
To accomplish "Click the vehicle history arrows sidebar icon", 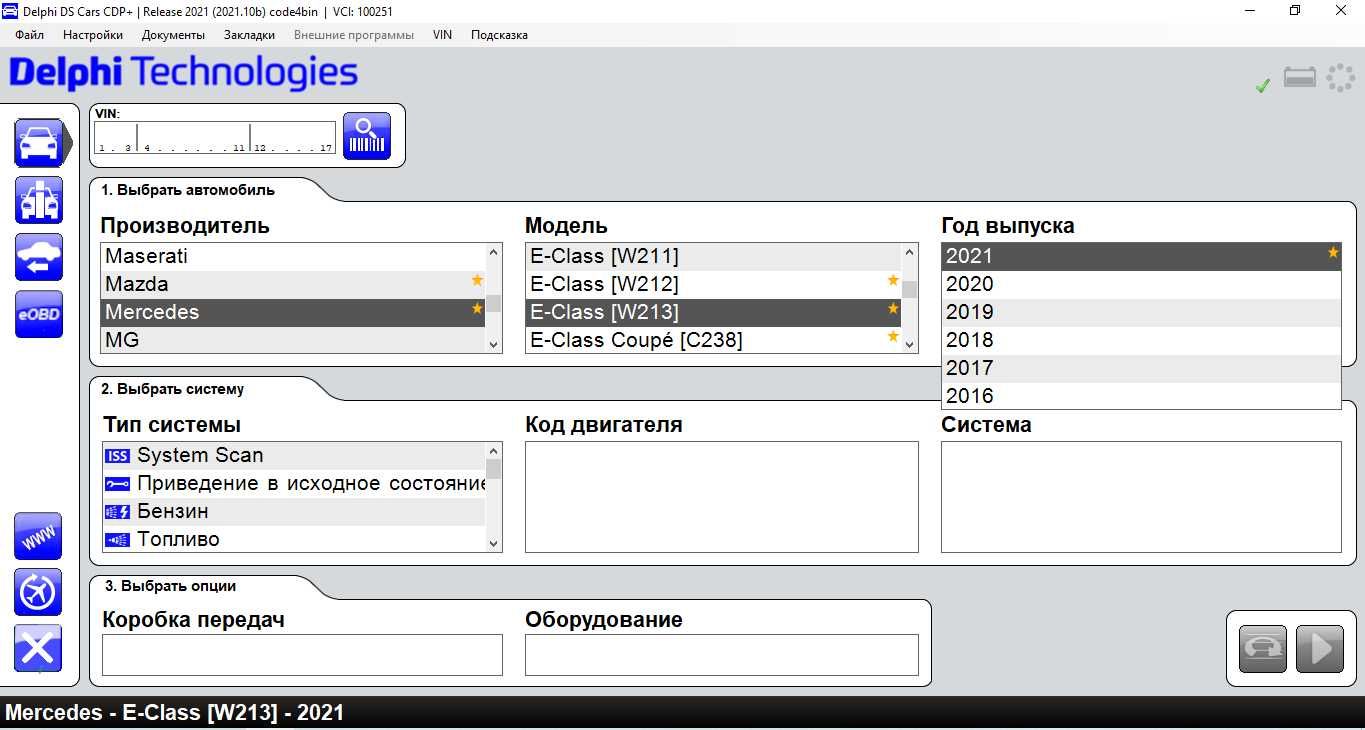I will (x=39, y=257).
